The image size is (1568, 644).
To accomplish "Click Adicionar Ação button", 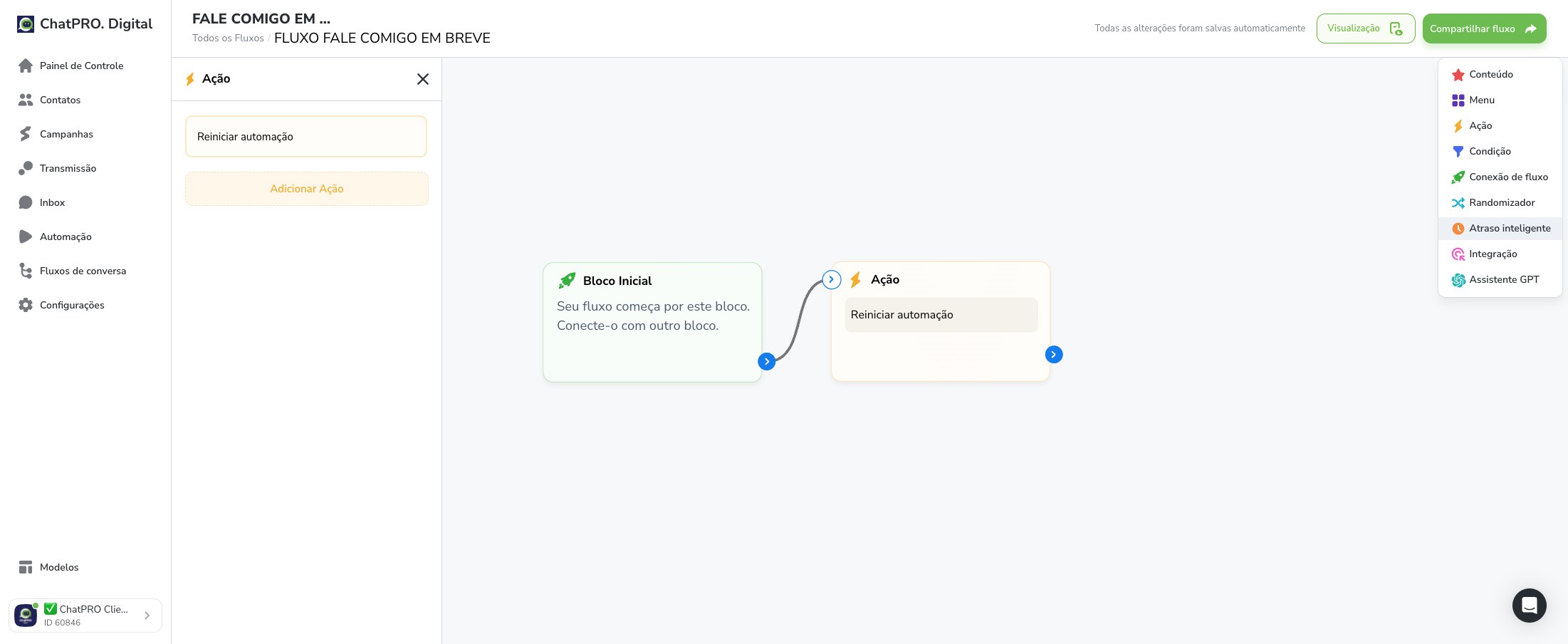I will tap(307, 189).
